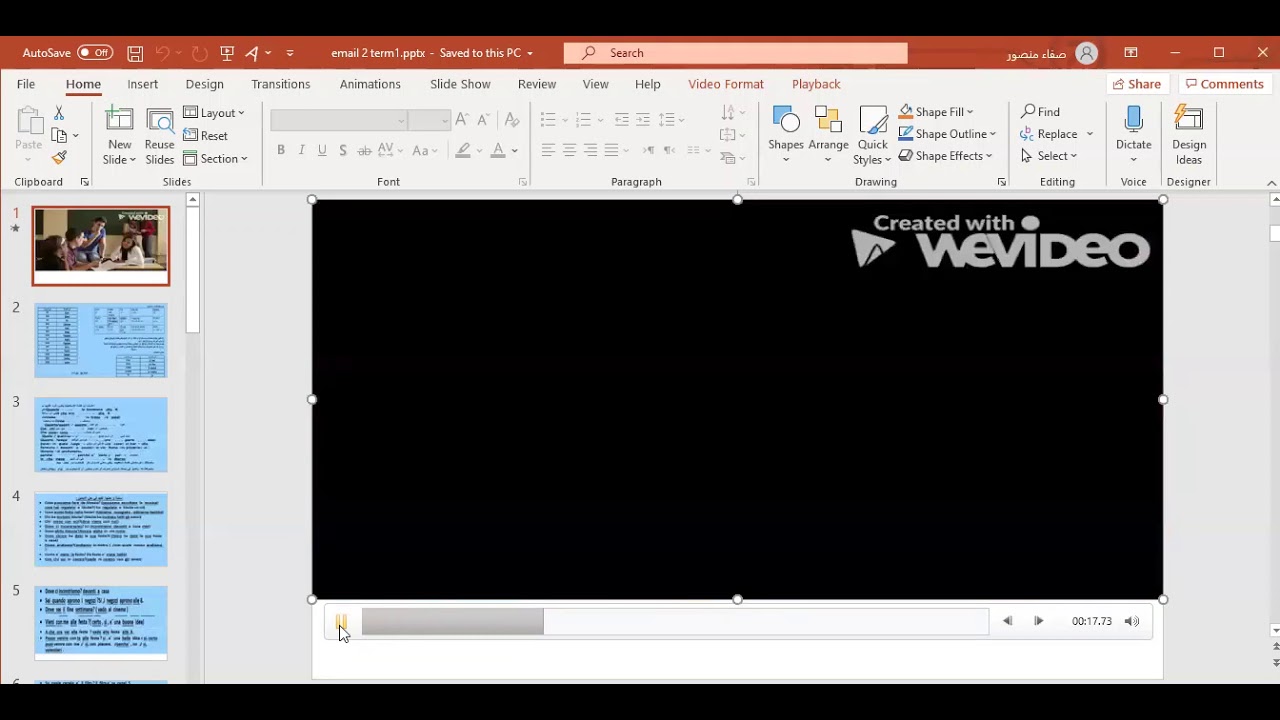Viewport: 1280px width, 720px height.
Task: Clear all formatting
Action: tap(512, 120)
